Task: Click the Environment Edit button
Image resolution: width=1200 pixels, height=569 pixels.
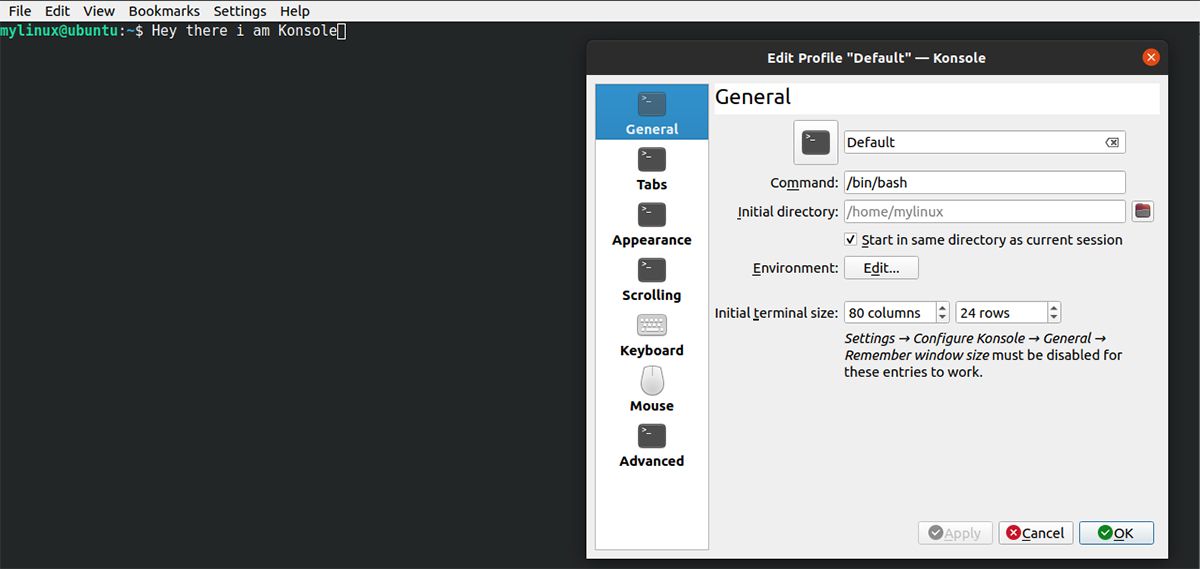Action: click(x=881, y=268)
